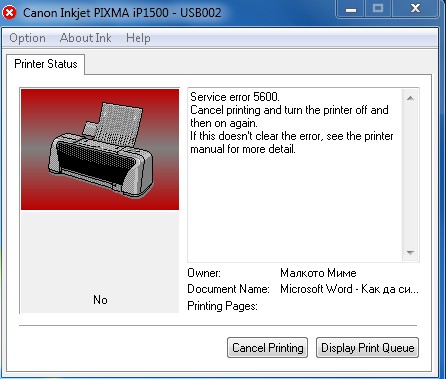446x379 pixels.
Task: Click the Cancel Printing button
Action: point(267,348)
